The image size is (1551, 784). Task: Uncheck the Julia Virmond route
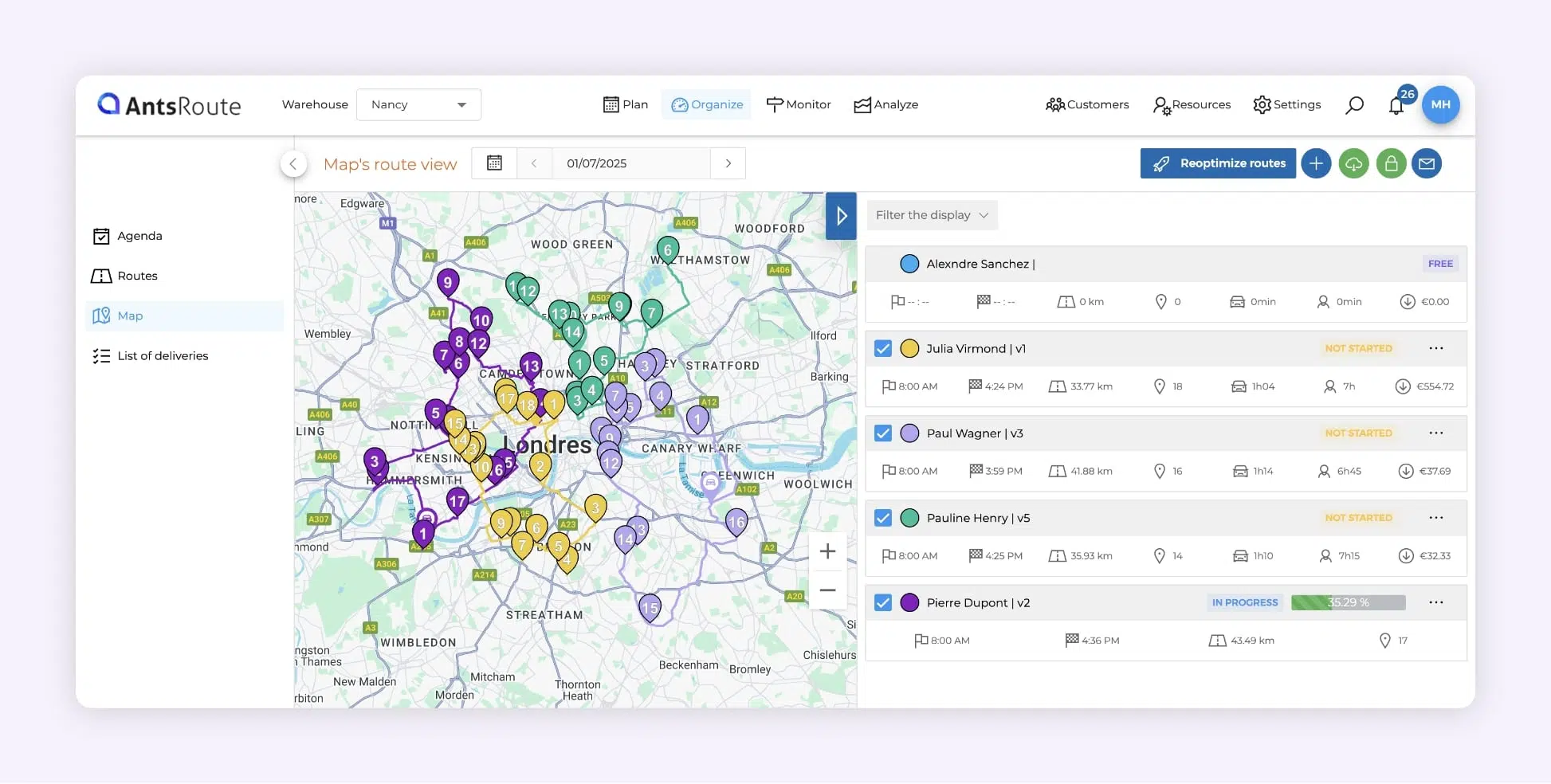(882, 348)
